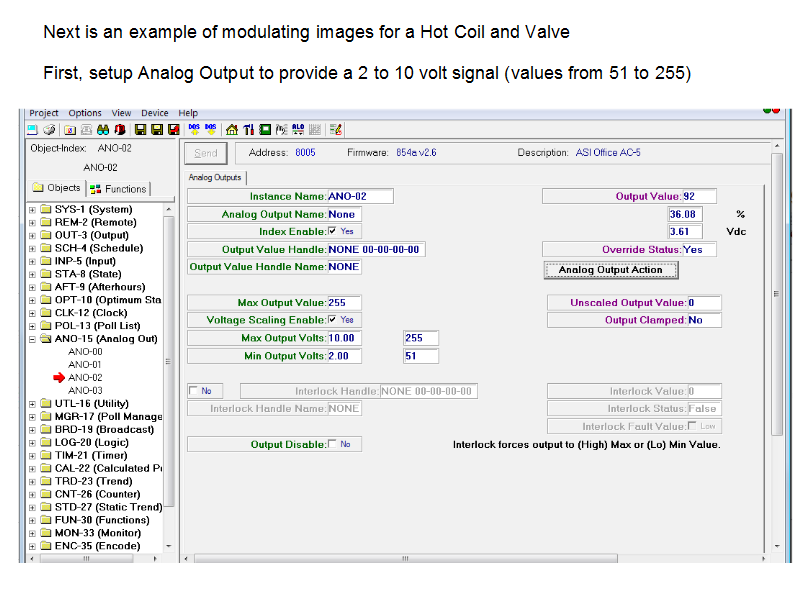Click the telephone toolbar icon
This screenshot has height=600, width=800.
87,130
